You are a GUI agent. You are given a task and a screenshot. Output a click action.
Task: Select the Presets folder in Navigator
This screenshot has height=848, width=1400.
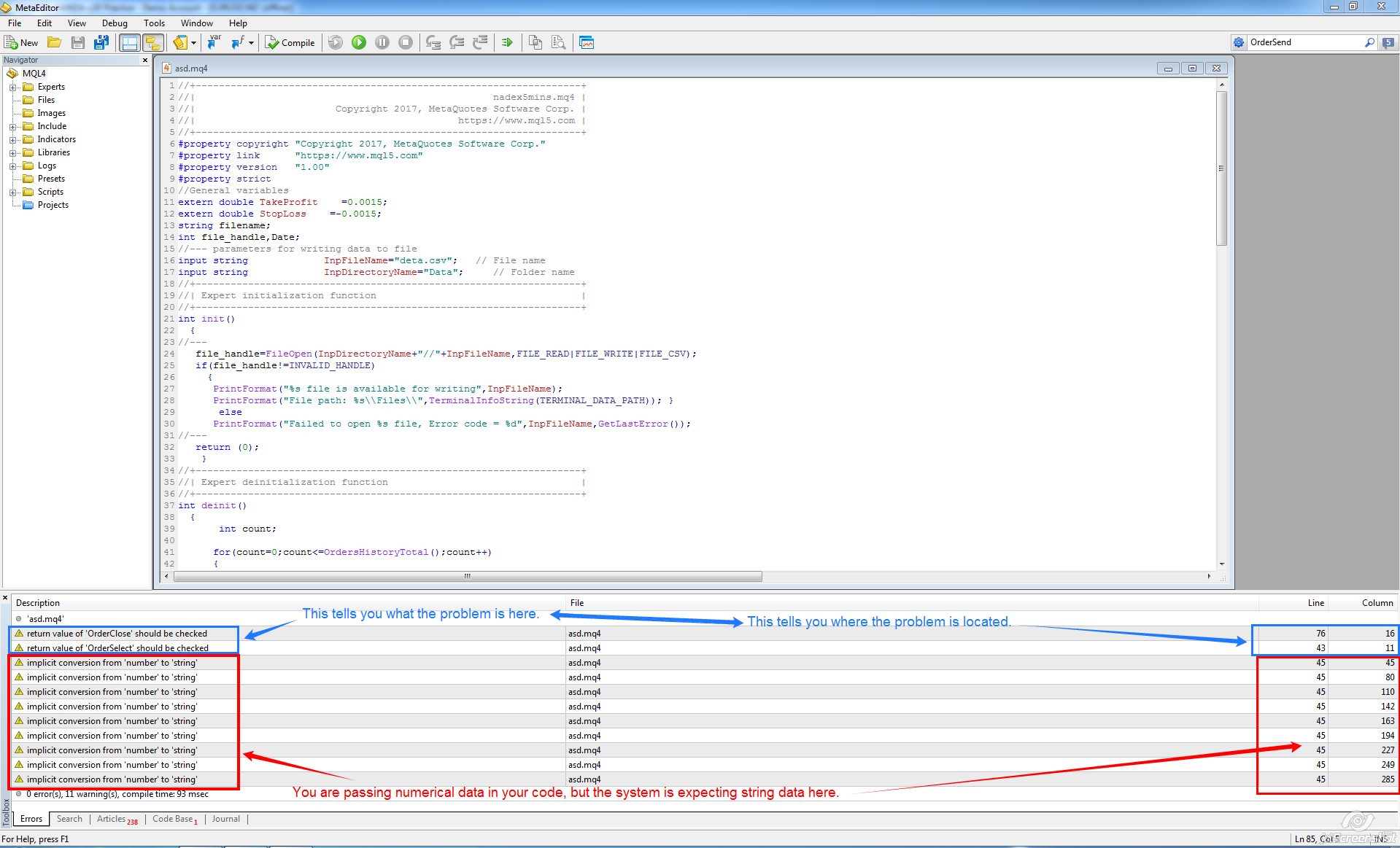(51, 179)
